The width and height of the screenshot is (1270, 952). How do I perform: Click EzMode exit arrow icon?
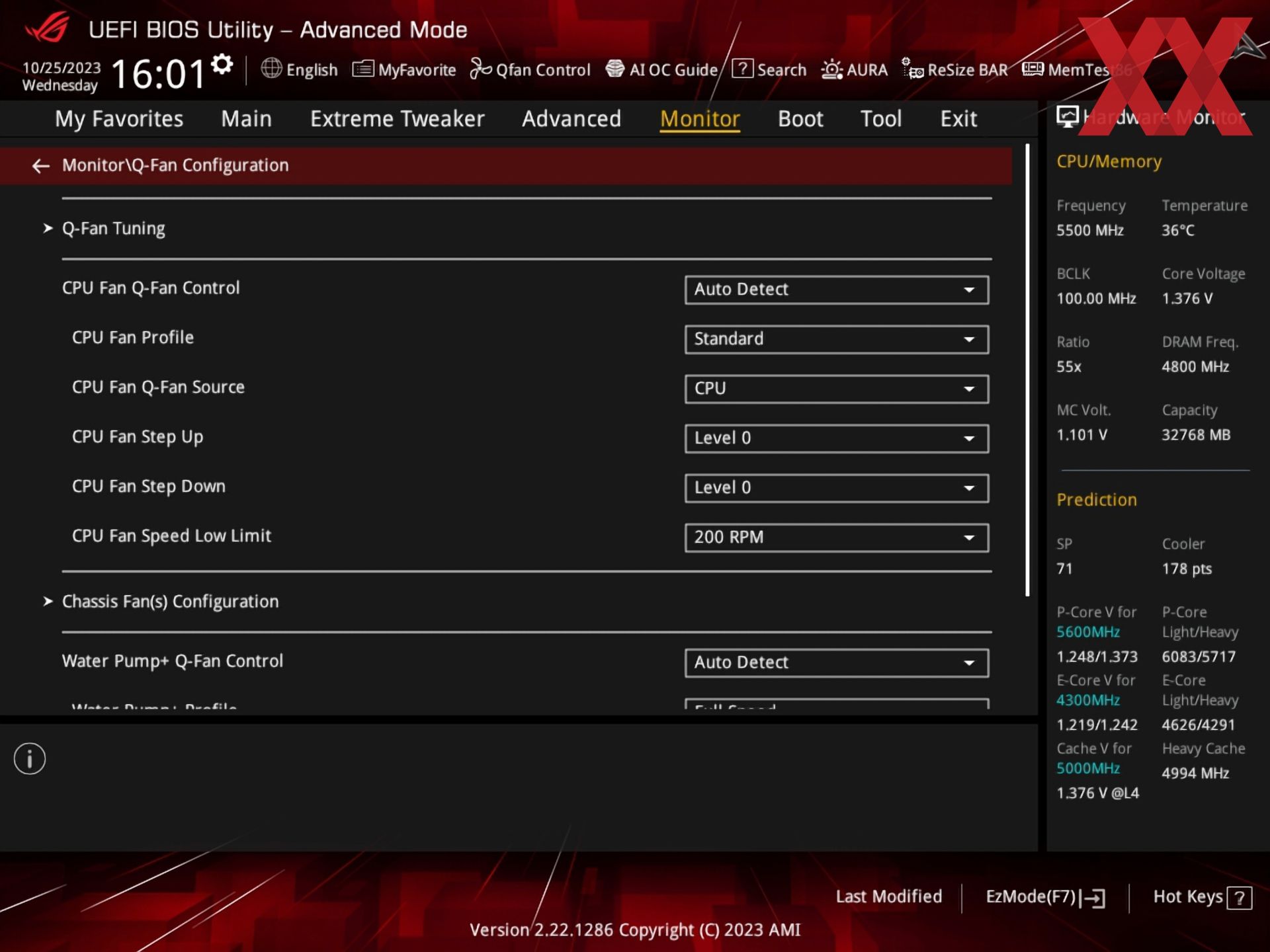(1093, 898)
